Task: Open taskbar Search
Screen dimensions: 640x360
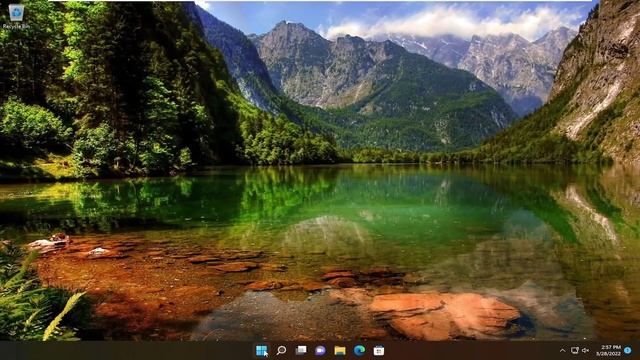Action: tap(281, 350)
